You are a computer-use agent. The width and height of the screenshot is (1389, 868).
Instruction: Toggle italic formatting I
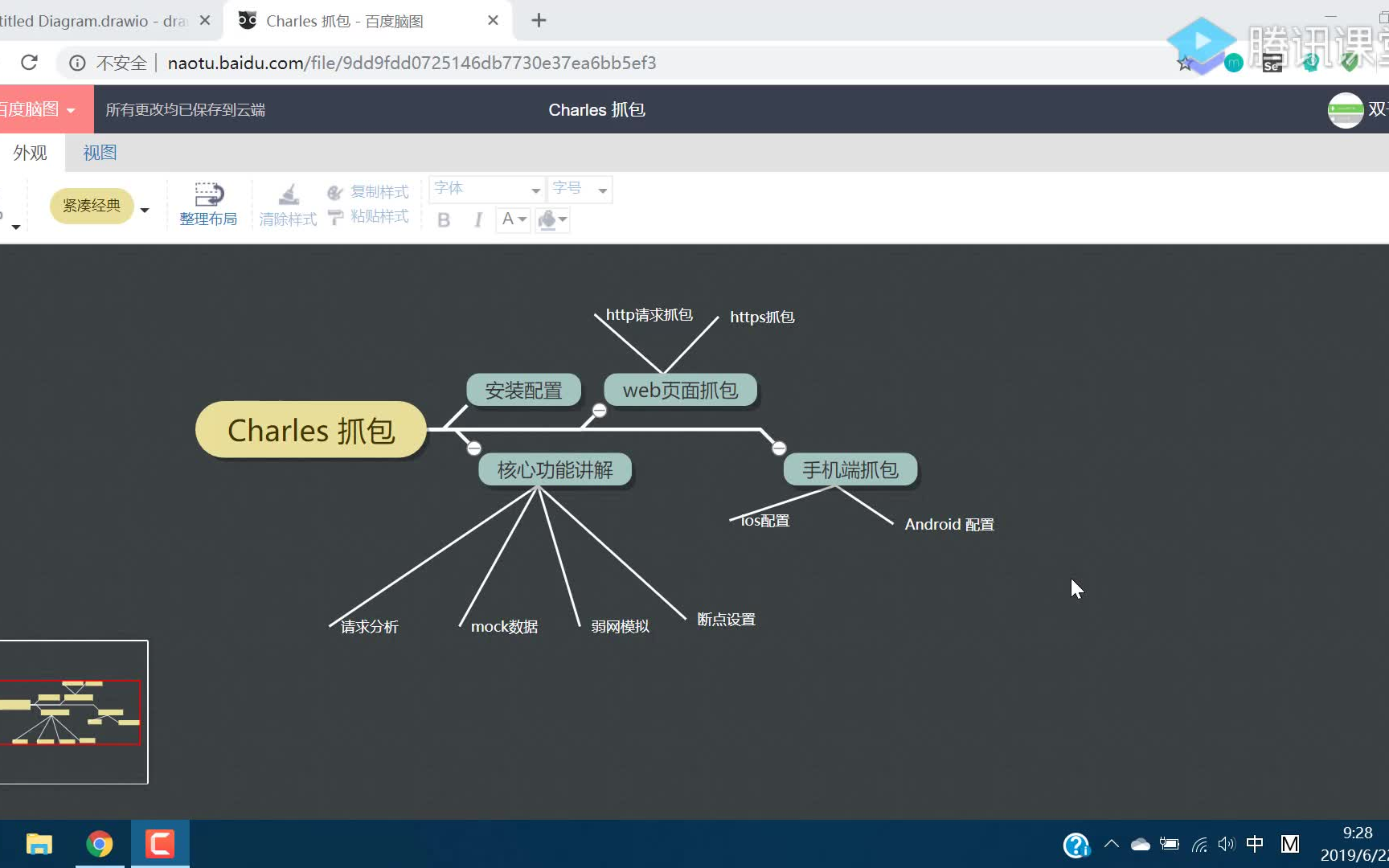[478, 219]
